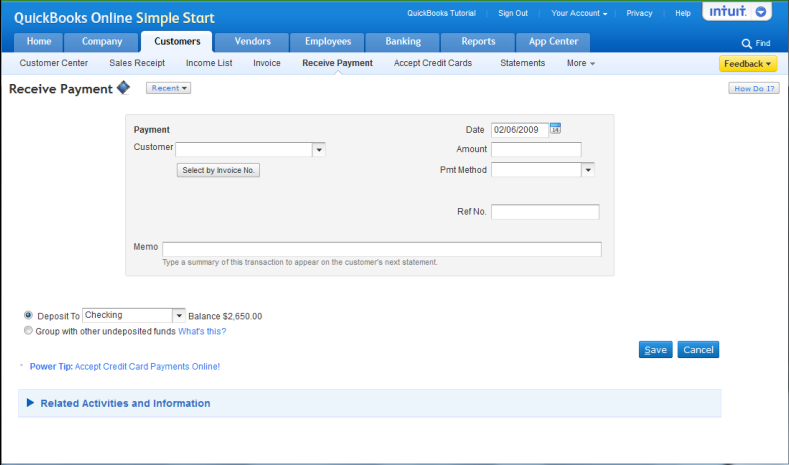Switch to the Home tab
The width and height of the screenshot is (789, 465).
(39, 42)
